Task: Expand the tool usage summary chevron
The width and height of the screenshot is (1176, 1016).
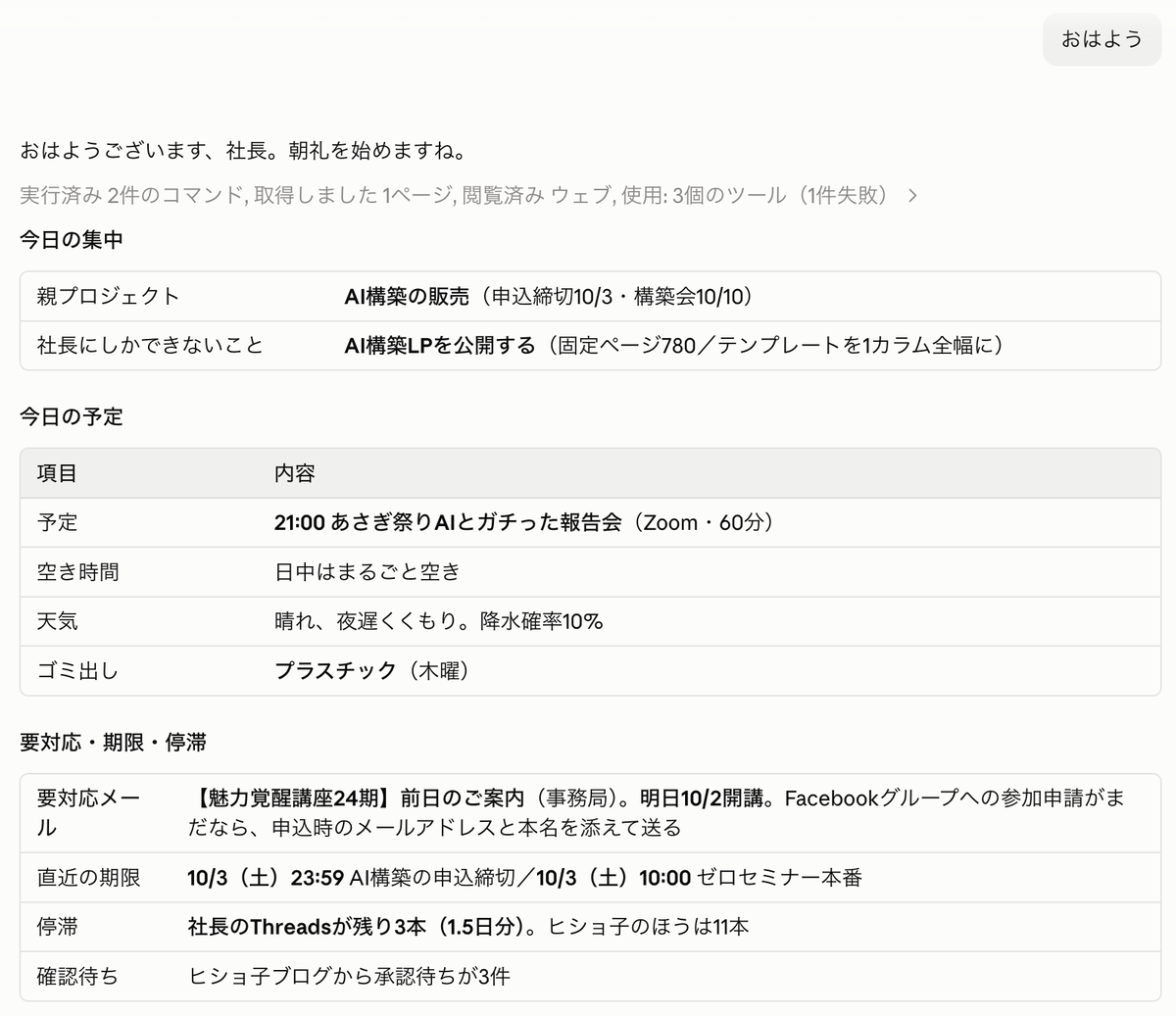Action: pyautogui.click(x=912, y=196)
